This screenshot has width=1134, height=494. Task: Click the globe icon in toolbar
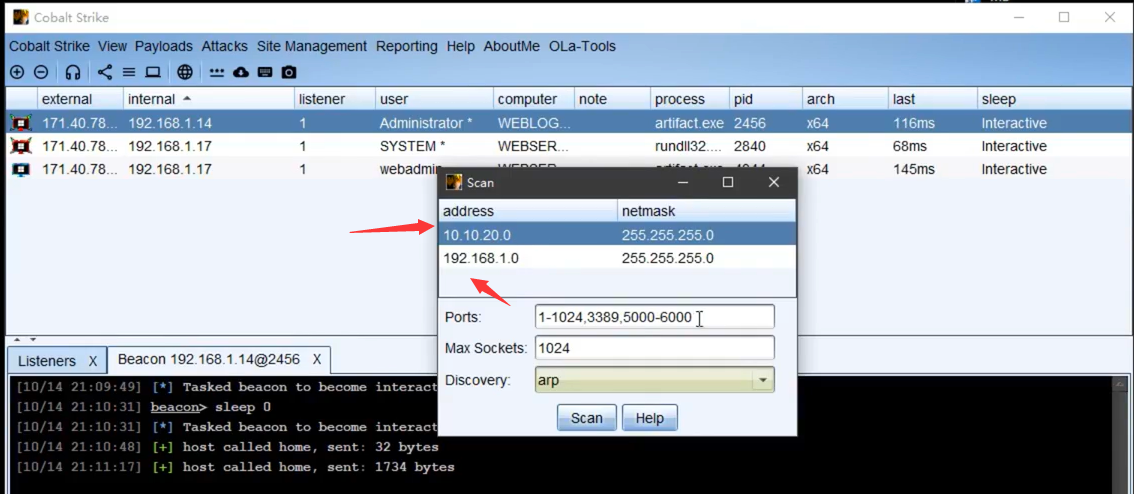click(185, 72)
